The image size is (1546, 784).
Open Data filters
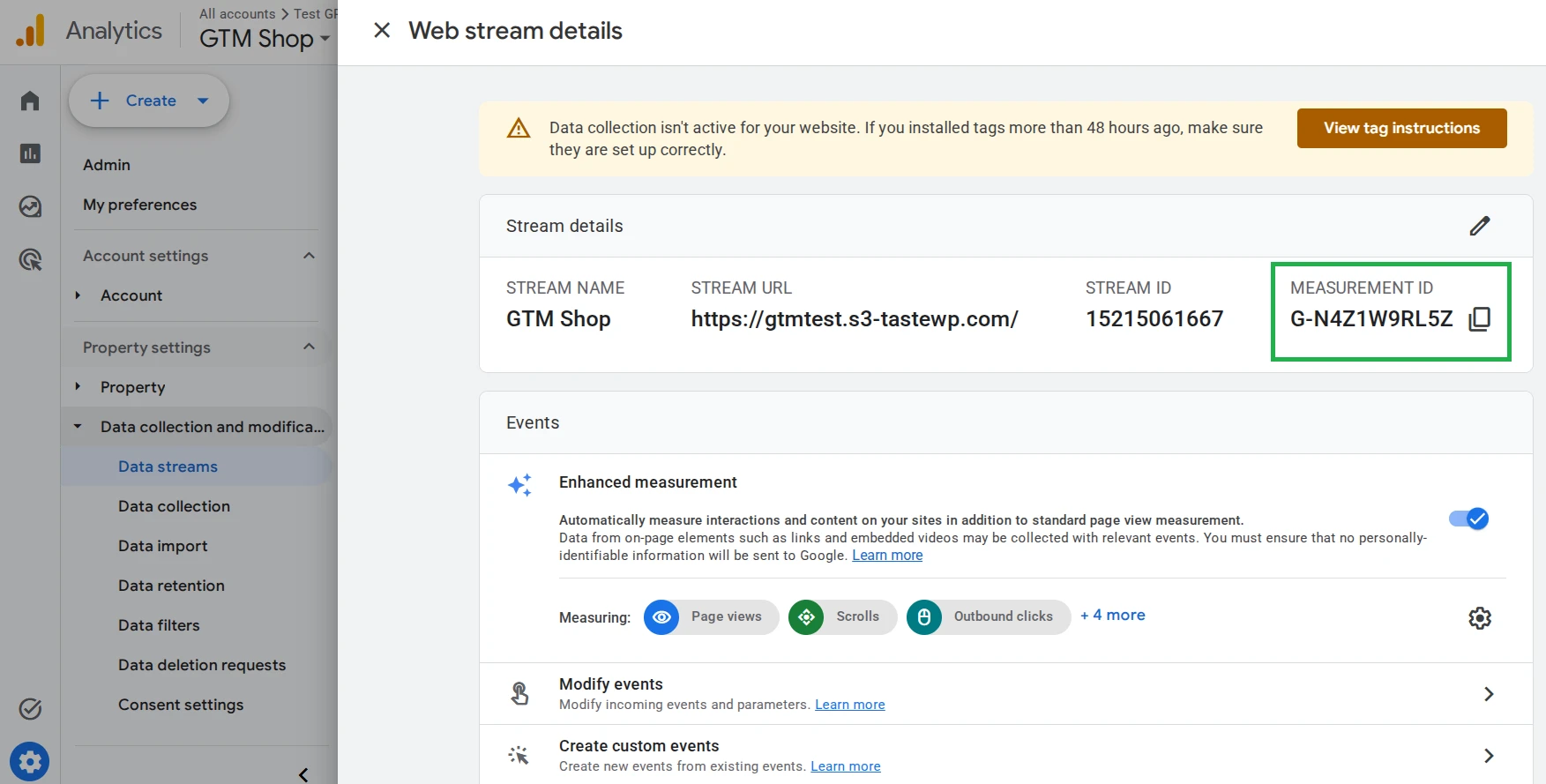(159, 625)
